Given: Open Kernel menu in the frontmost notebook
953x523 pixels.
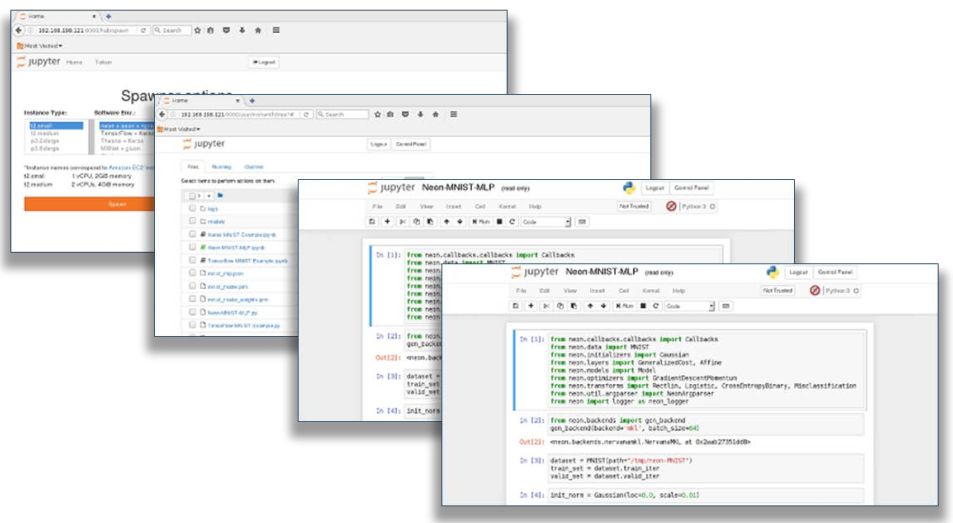Looking at the screenshot, I should coord(650,290).
